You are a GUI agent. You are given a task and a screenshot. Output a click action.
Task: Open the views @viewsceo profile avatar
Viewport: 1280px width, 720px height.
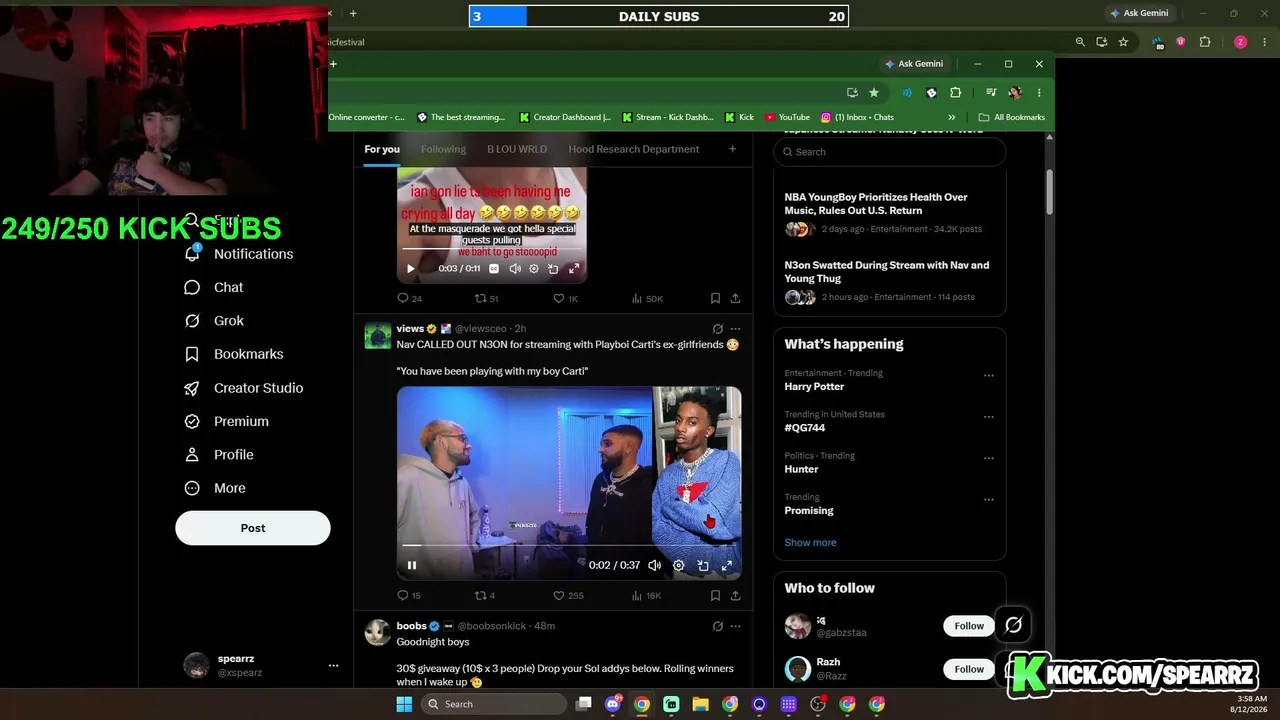(x=378, y=336)
